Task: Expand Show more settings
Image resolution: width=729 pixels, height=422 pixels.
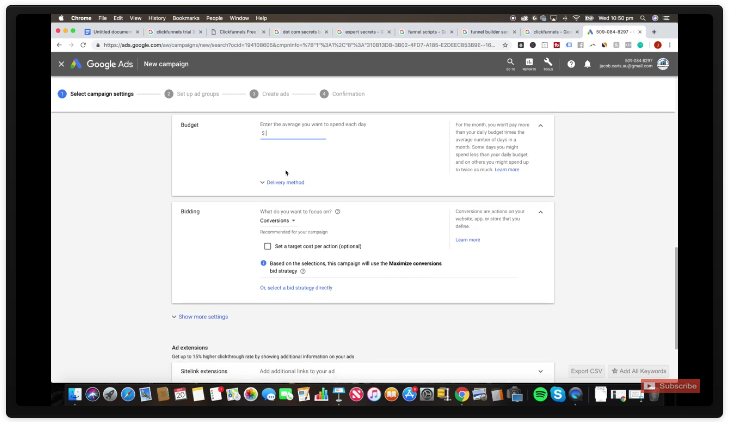Action: [200, 316]
